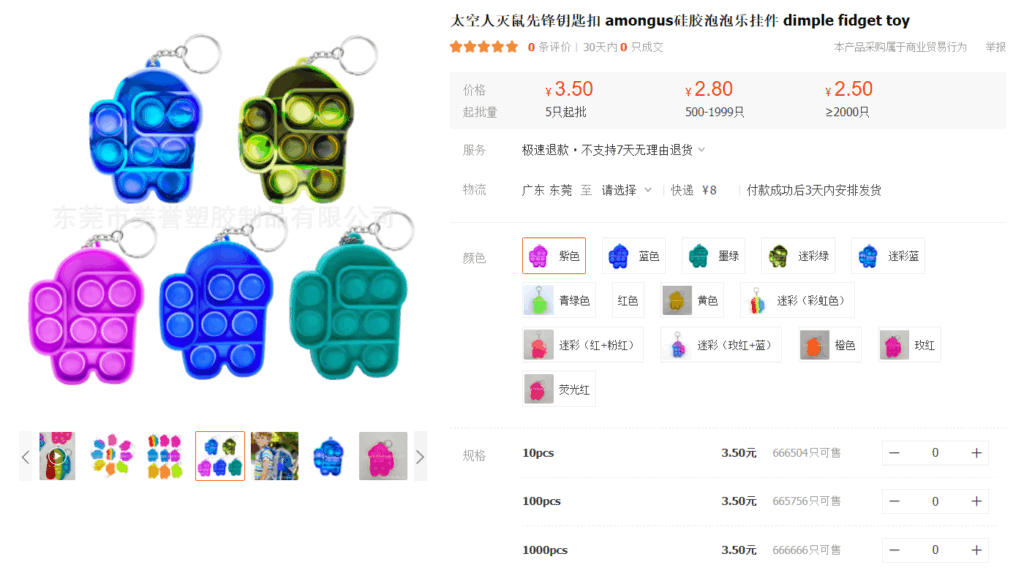Select the 橙色 orange color option
This screenshot has height=581, width=1024.
click(x=830, y=345)
